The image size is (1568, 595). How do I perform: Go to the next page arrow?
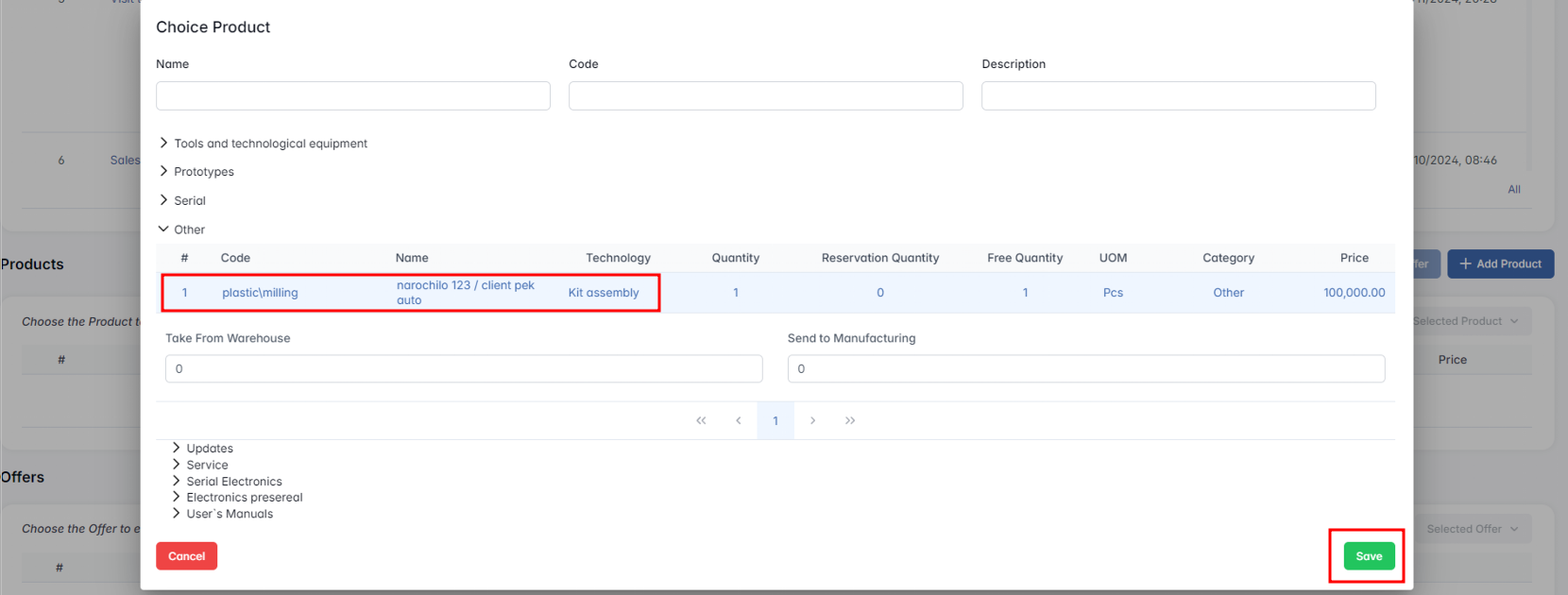[812, 421]
